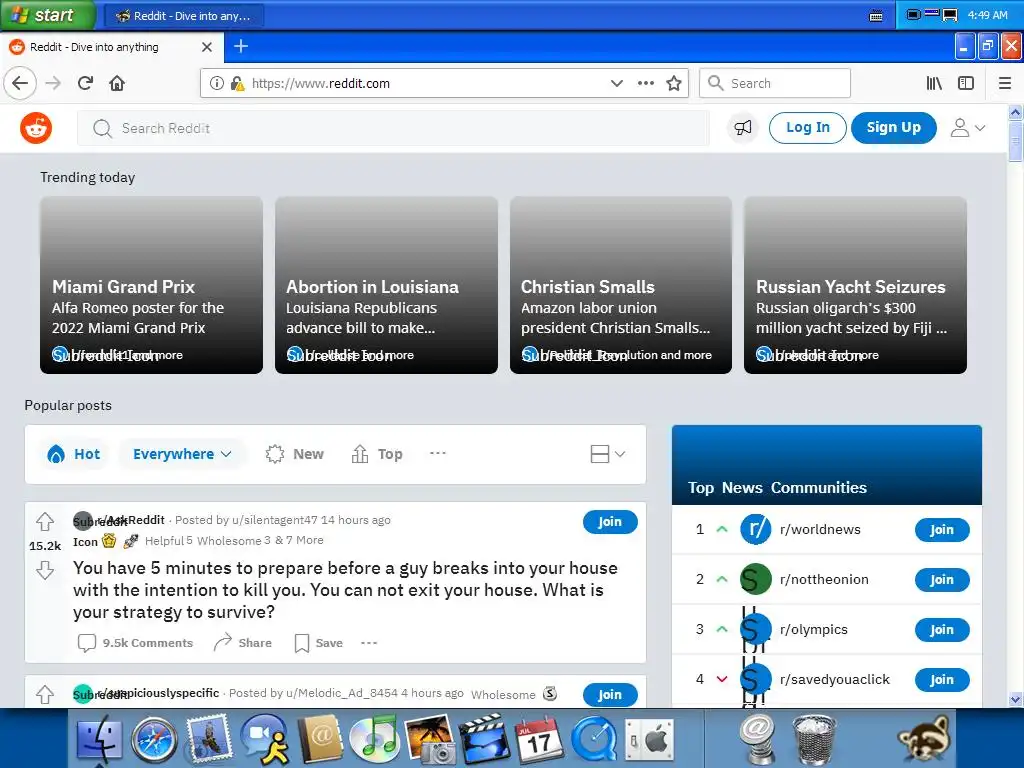Launch Safari compass icon in dock
1024x768 pixels.
click(x=154, y=741)
